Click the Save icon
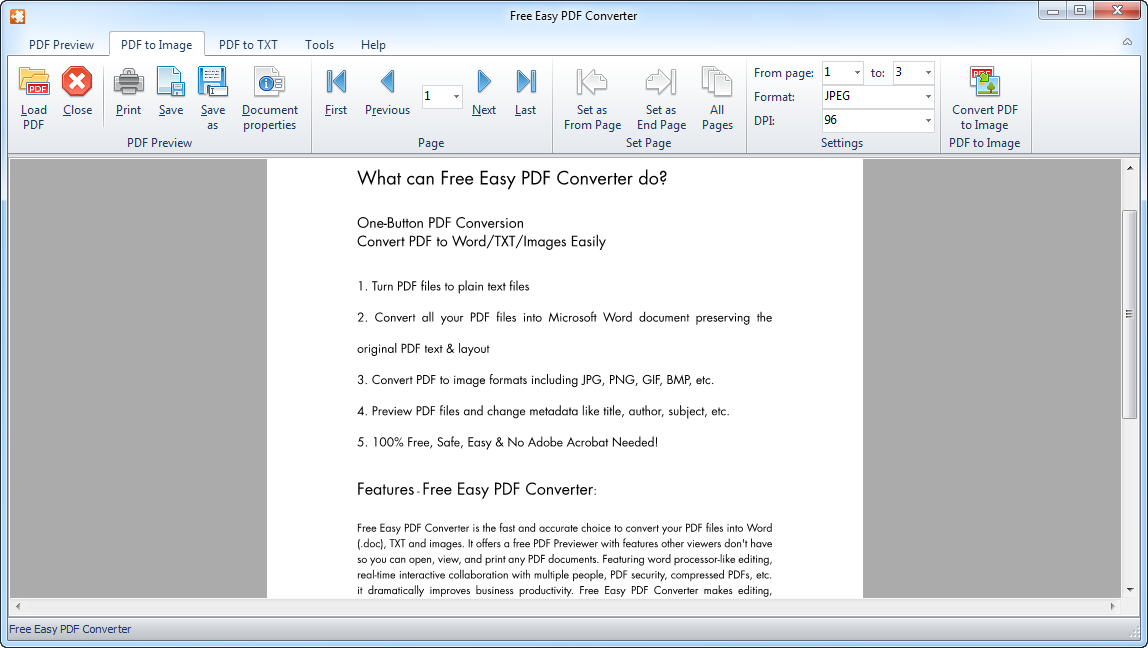The image size is (1148, 648). point(170,95)
